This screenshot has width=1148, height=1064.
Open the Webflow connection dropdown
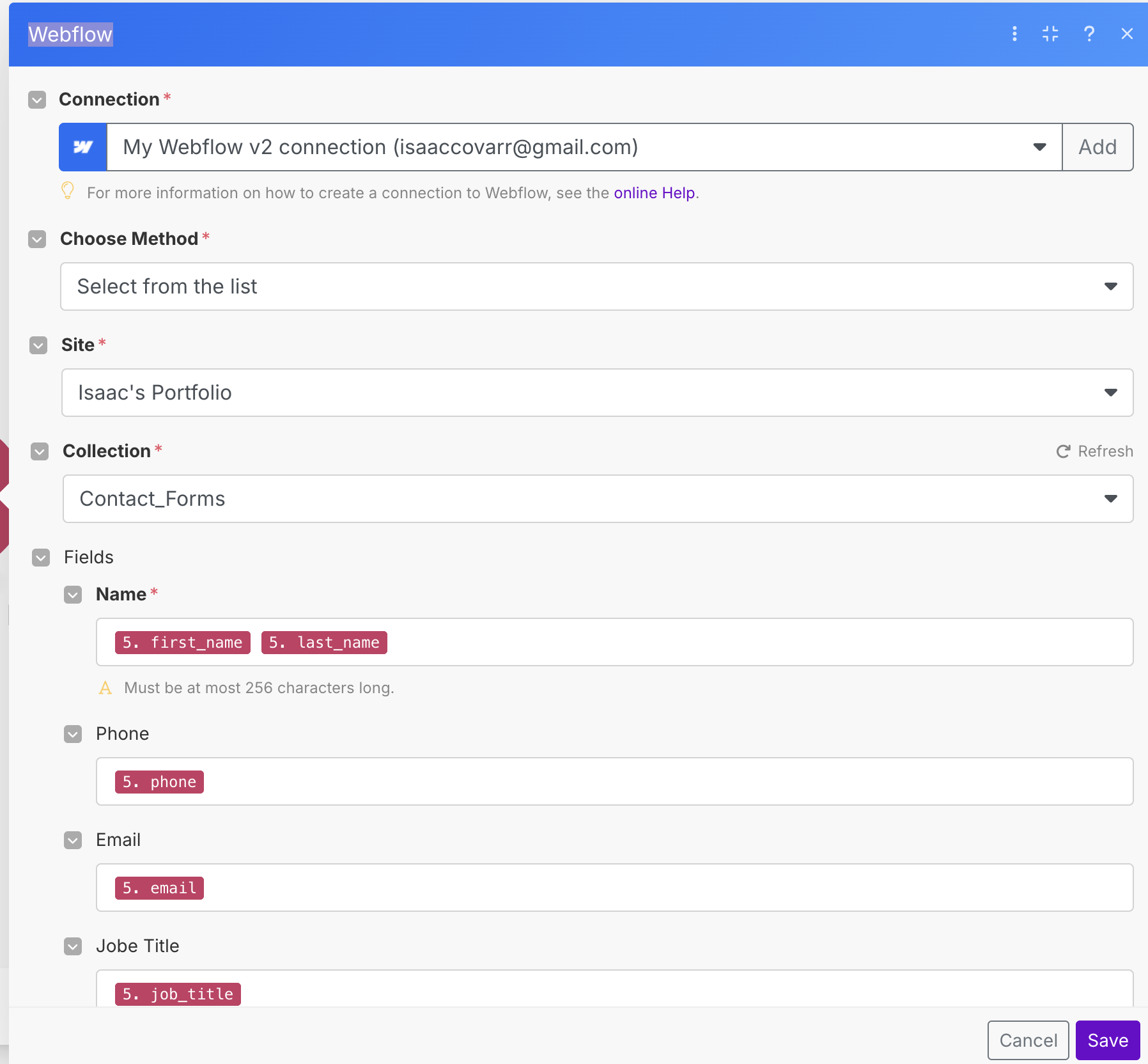tap(584, 147)
